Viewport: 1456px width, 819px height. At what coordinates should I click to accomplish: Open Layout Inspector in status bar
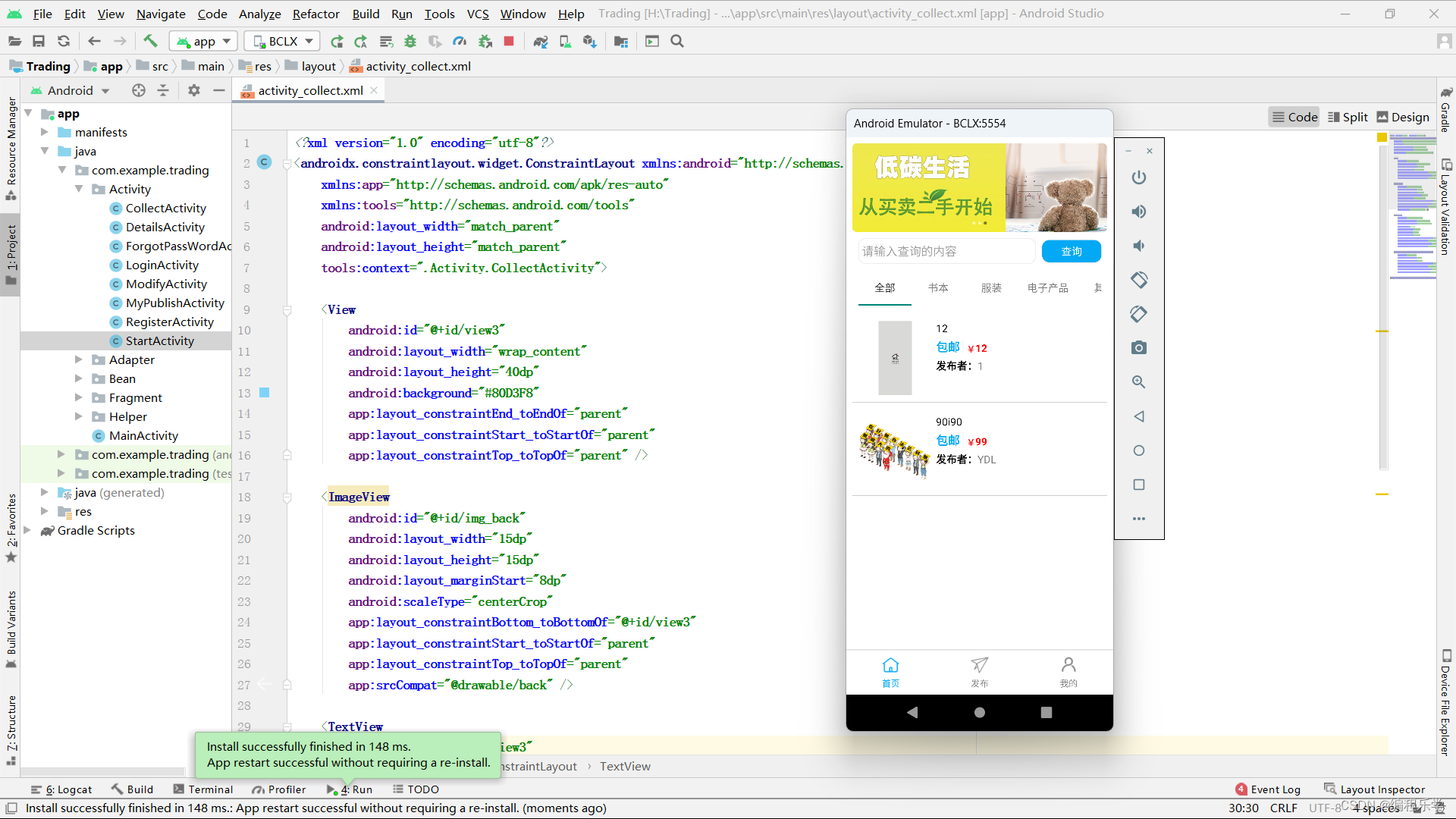[x=1374, y=789]
